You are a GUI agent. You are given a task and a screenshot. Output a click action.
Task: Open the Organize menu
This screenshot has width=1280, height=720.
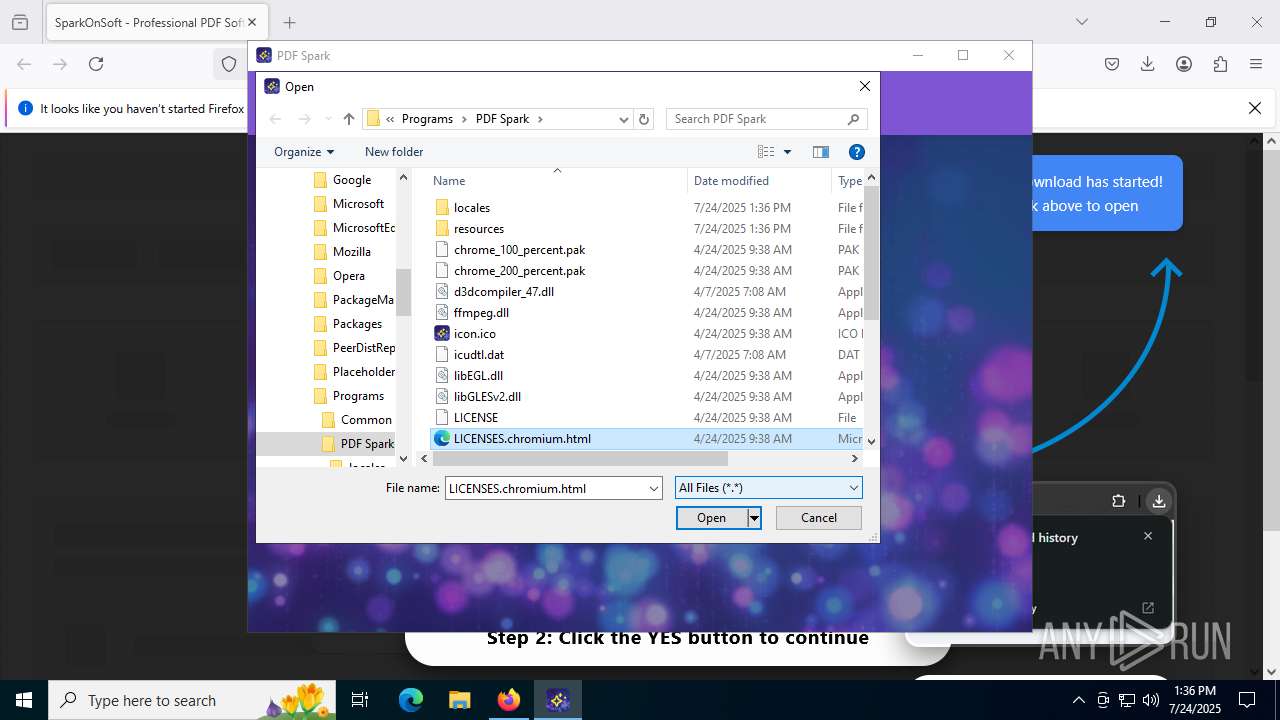point(304,152)
